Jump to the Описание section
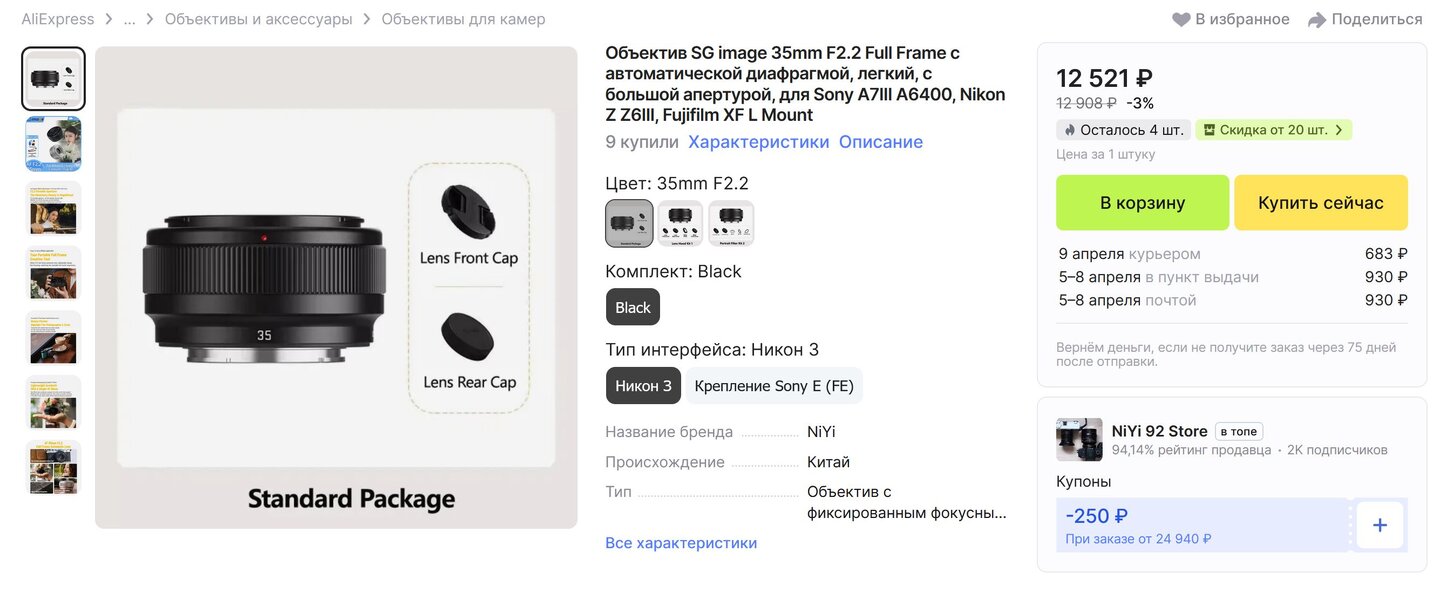The height and width of the screenshot is (600, 1447). (881, 142)
